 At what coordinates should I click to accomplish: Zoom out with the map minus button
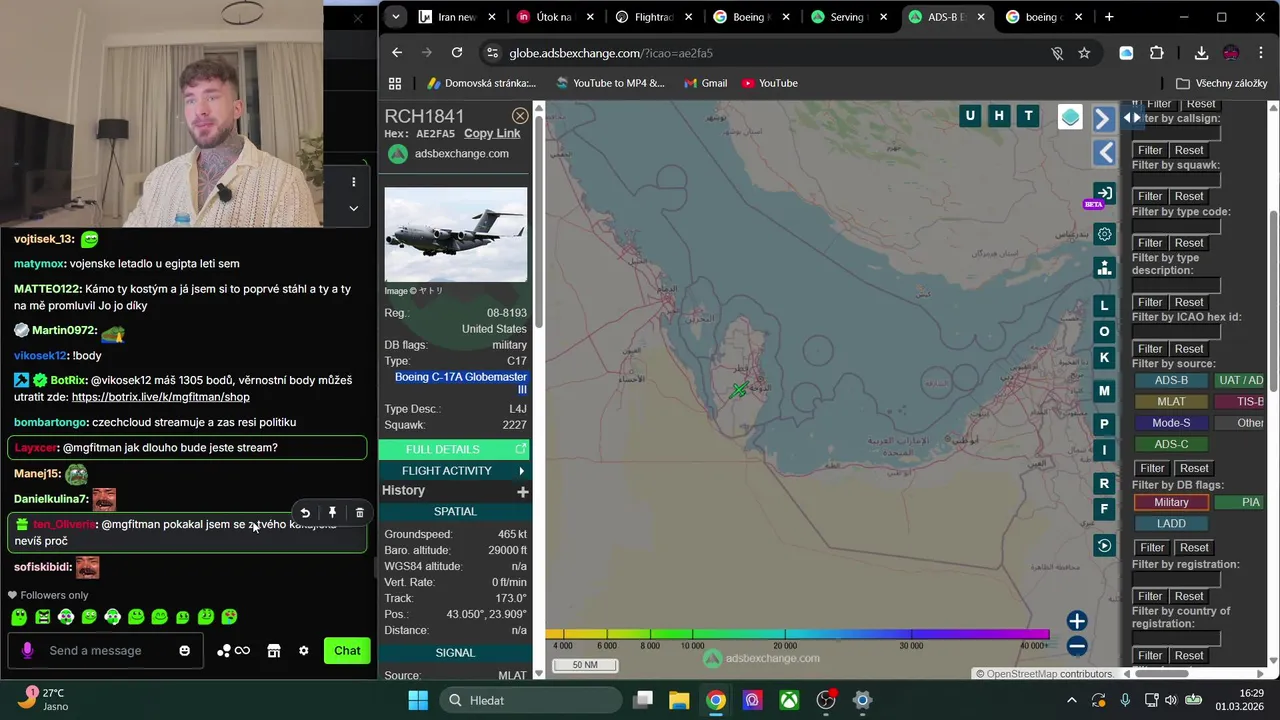tap(1077, 646)
